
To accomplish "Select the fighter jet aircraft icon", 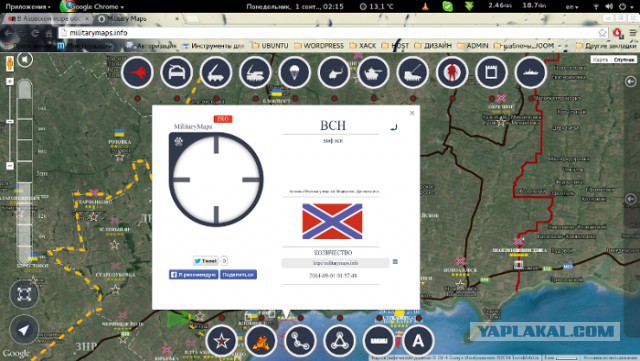I will (x=137, y=73).
